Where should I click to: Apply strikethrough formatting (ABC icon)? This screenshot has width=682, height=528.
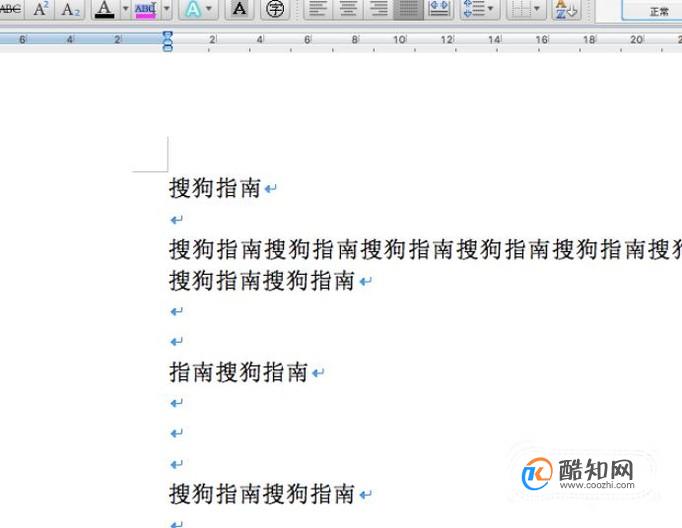pos(11,9)
